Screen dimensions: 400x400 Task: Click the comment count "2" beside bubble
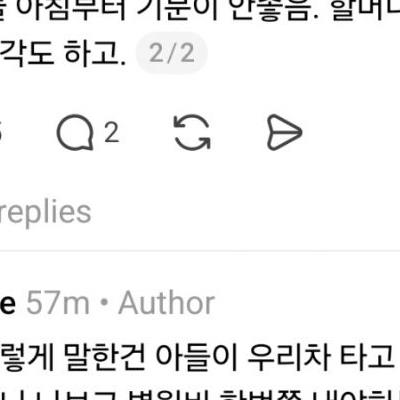tap(112, 132)
